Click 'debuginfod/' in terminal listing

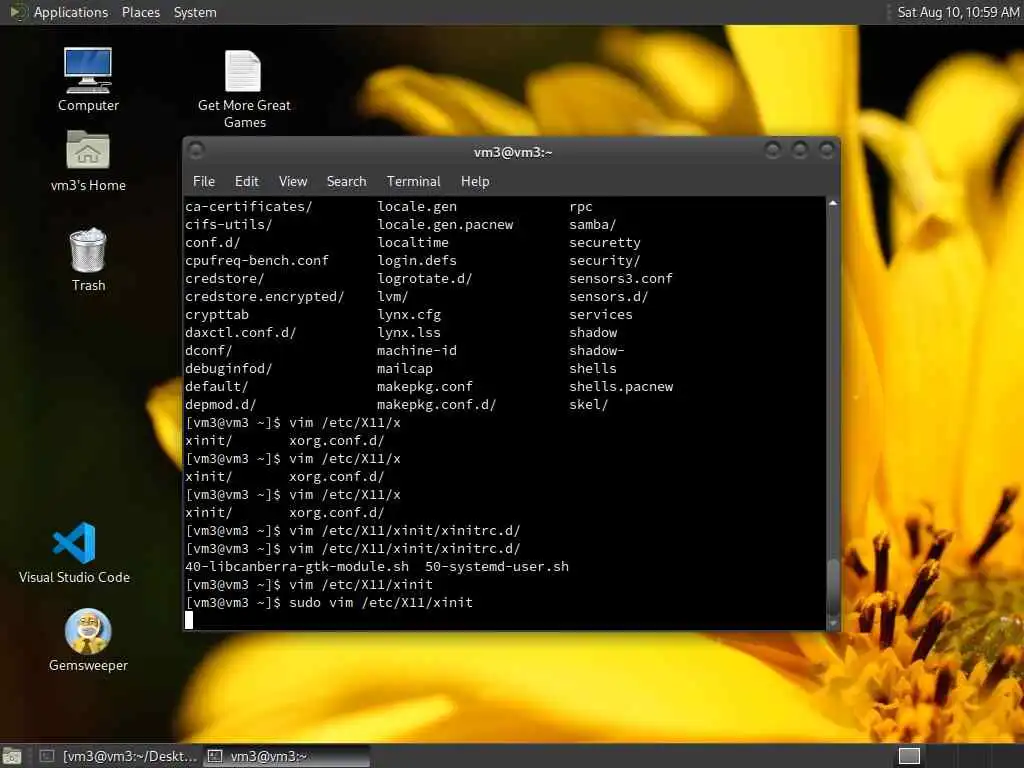(229, 368)
